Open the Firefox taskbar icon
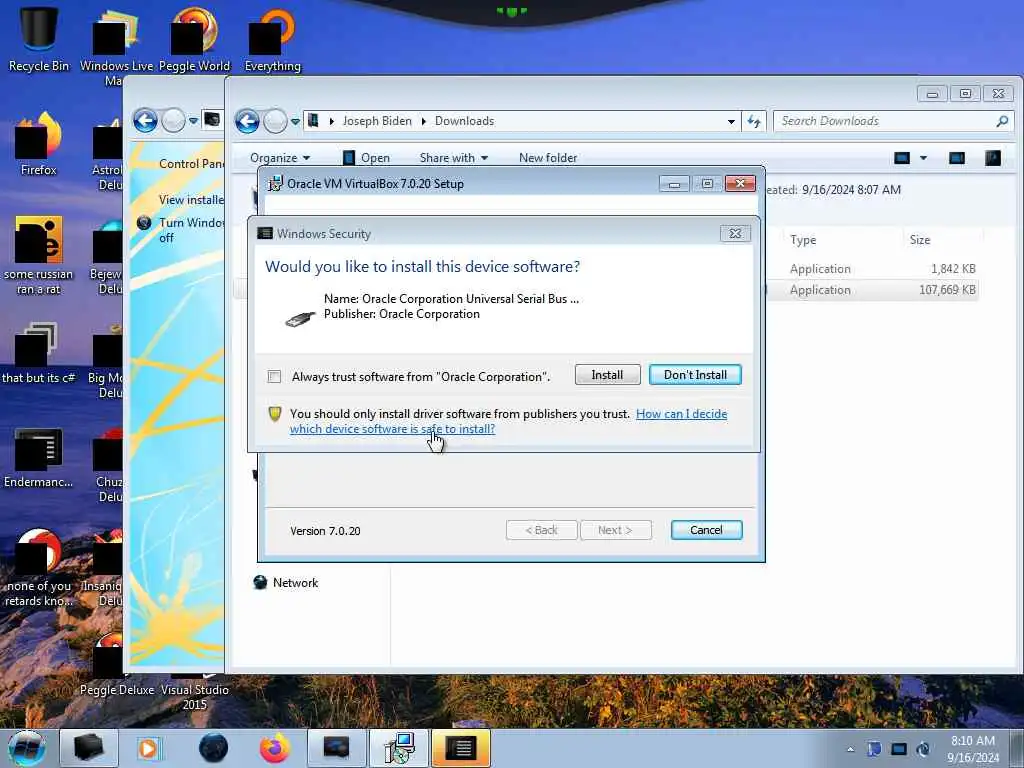 275,748
